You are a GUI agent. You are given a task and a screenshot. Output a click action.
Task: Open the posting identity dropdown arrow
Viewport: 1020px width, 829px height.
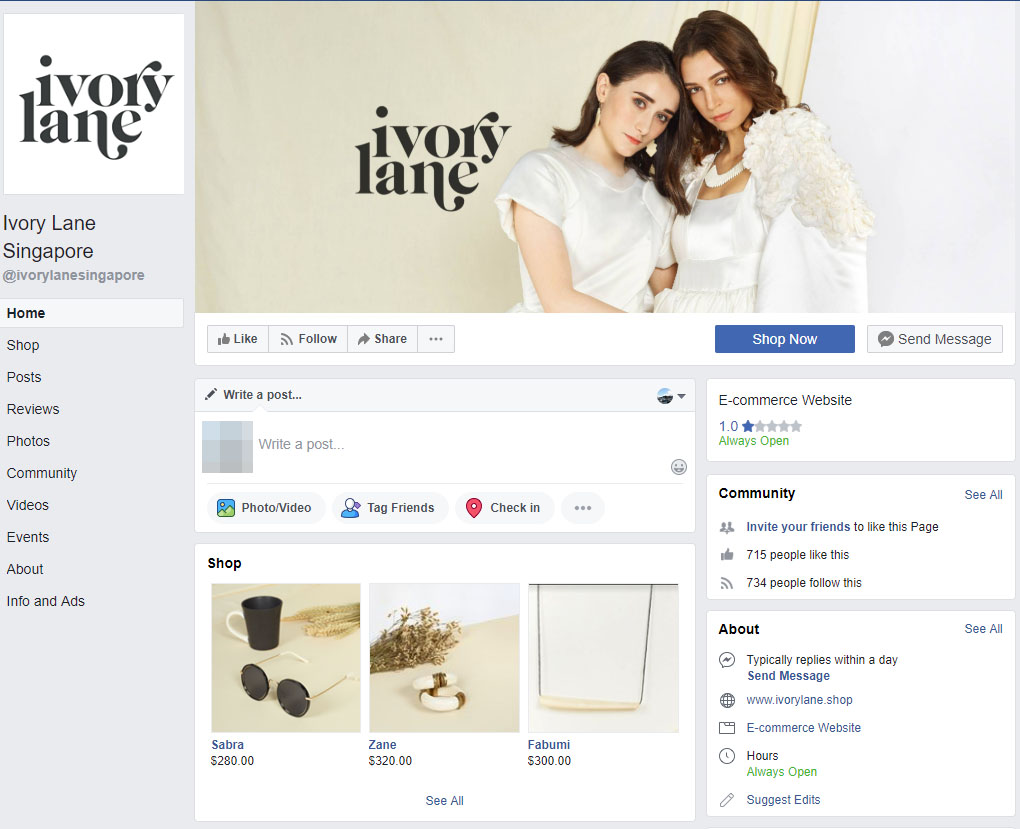[x=681, y=396]
